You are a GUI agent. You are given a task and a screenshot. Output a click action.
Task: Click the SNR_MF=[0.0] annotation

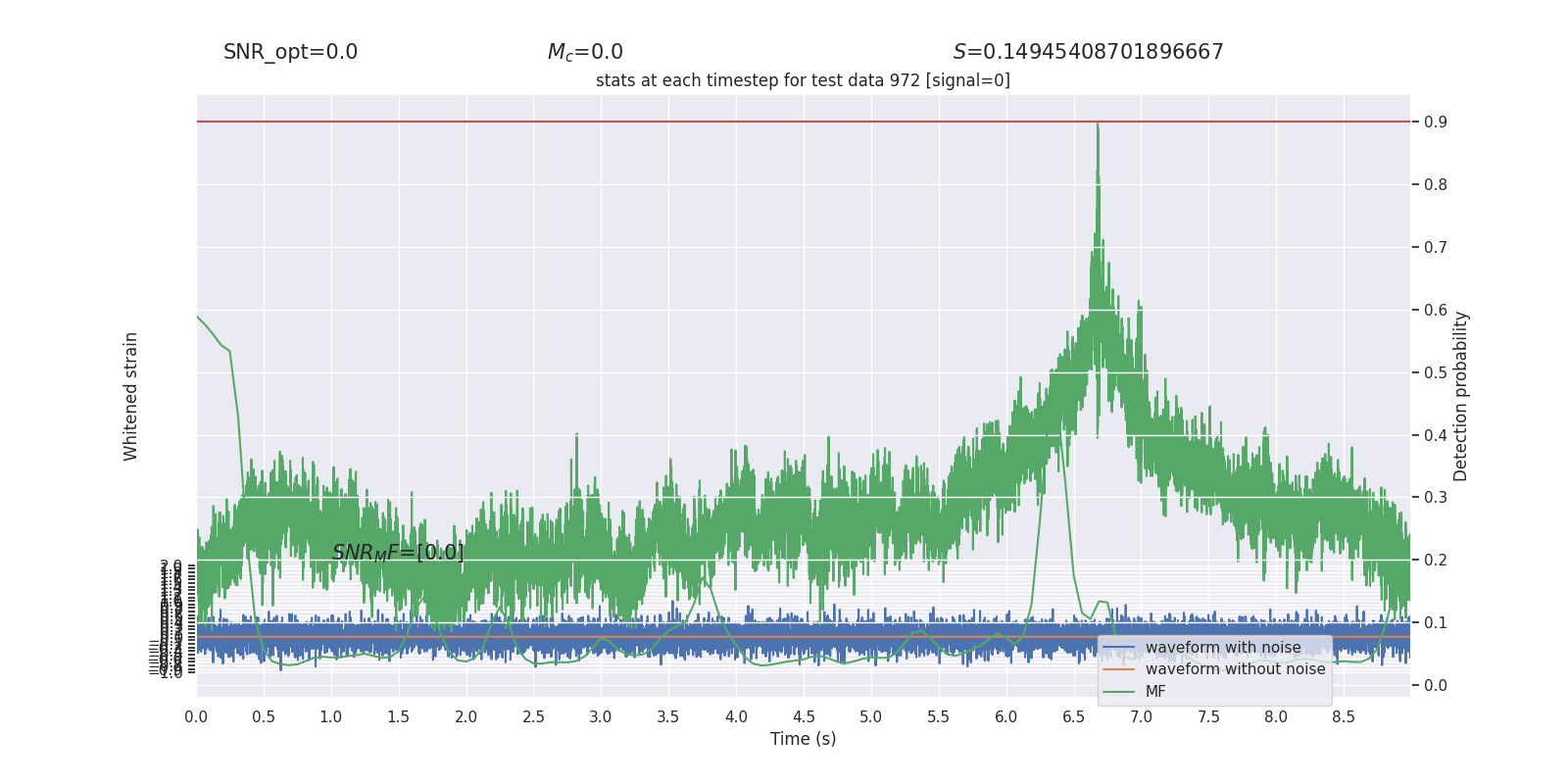(x=398, y=553)
